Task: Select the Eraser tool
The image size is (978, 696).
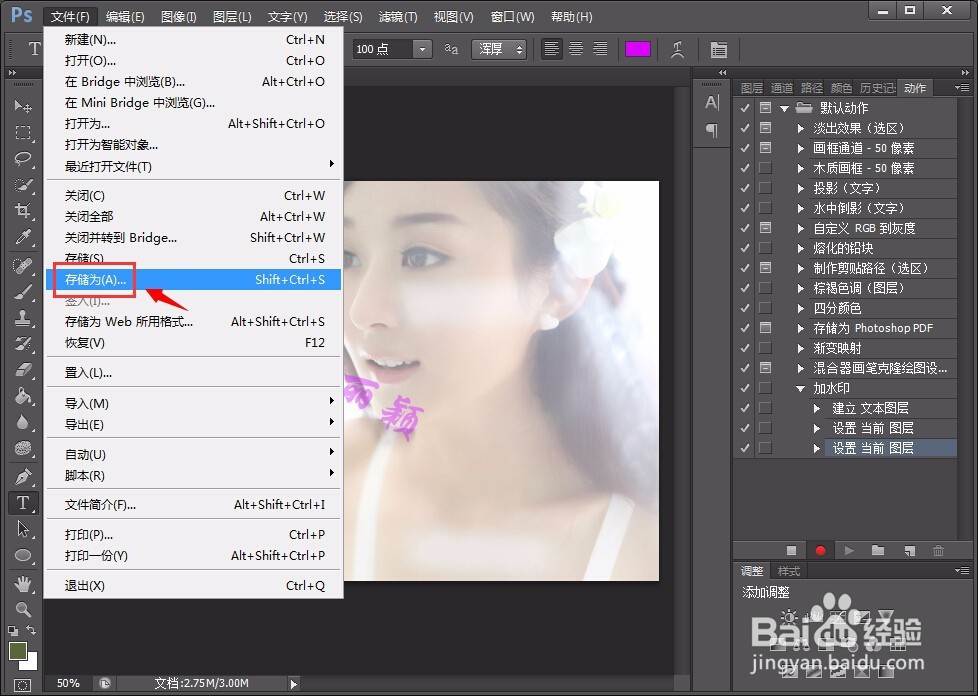Action: click(x=23, y=370)
